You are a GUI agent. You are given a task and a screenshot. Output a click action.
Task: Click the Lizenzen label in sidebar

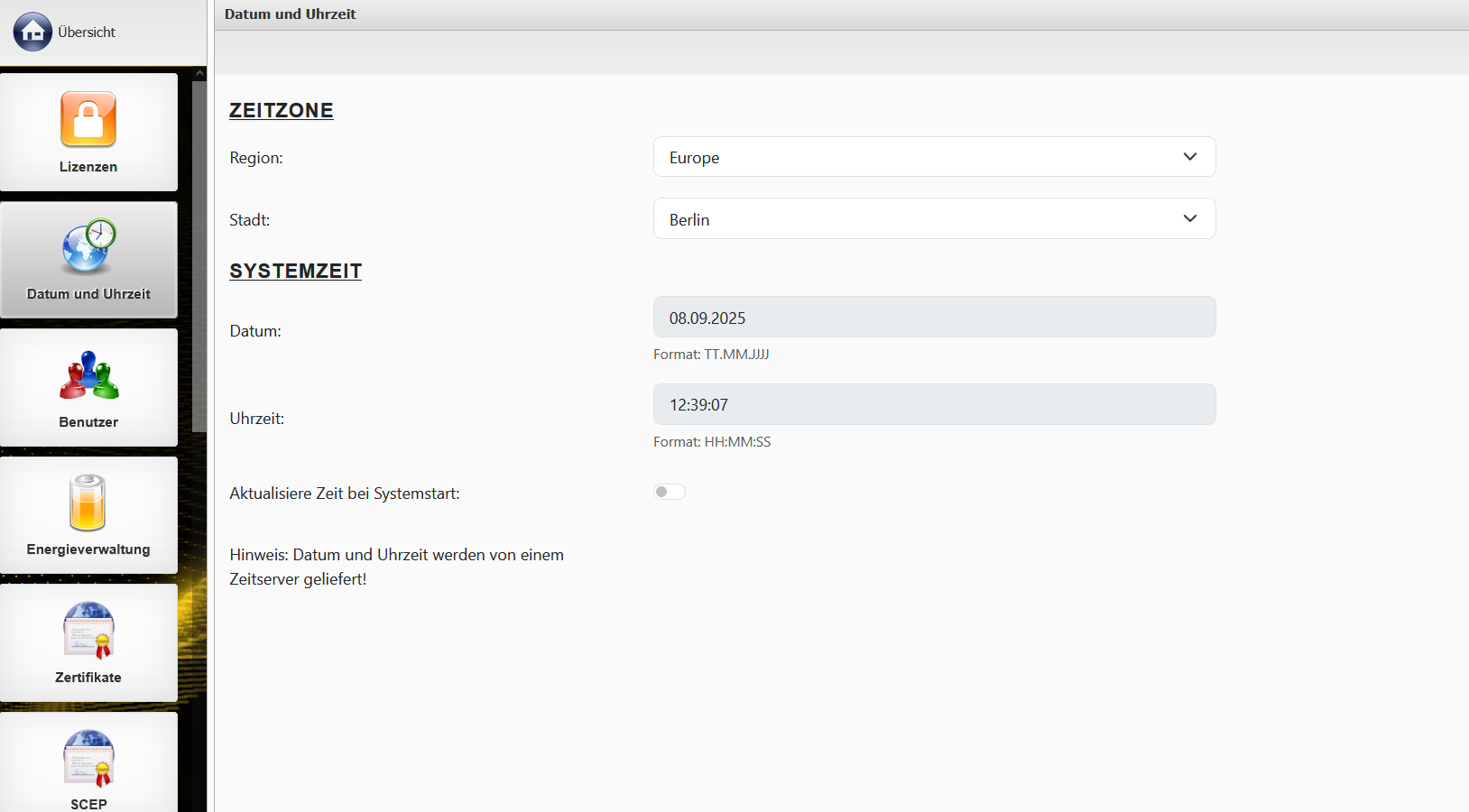88,167
